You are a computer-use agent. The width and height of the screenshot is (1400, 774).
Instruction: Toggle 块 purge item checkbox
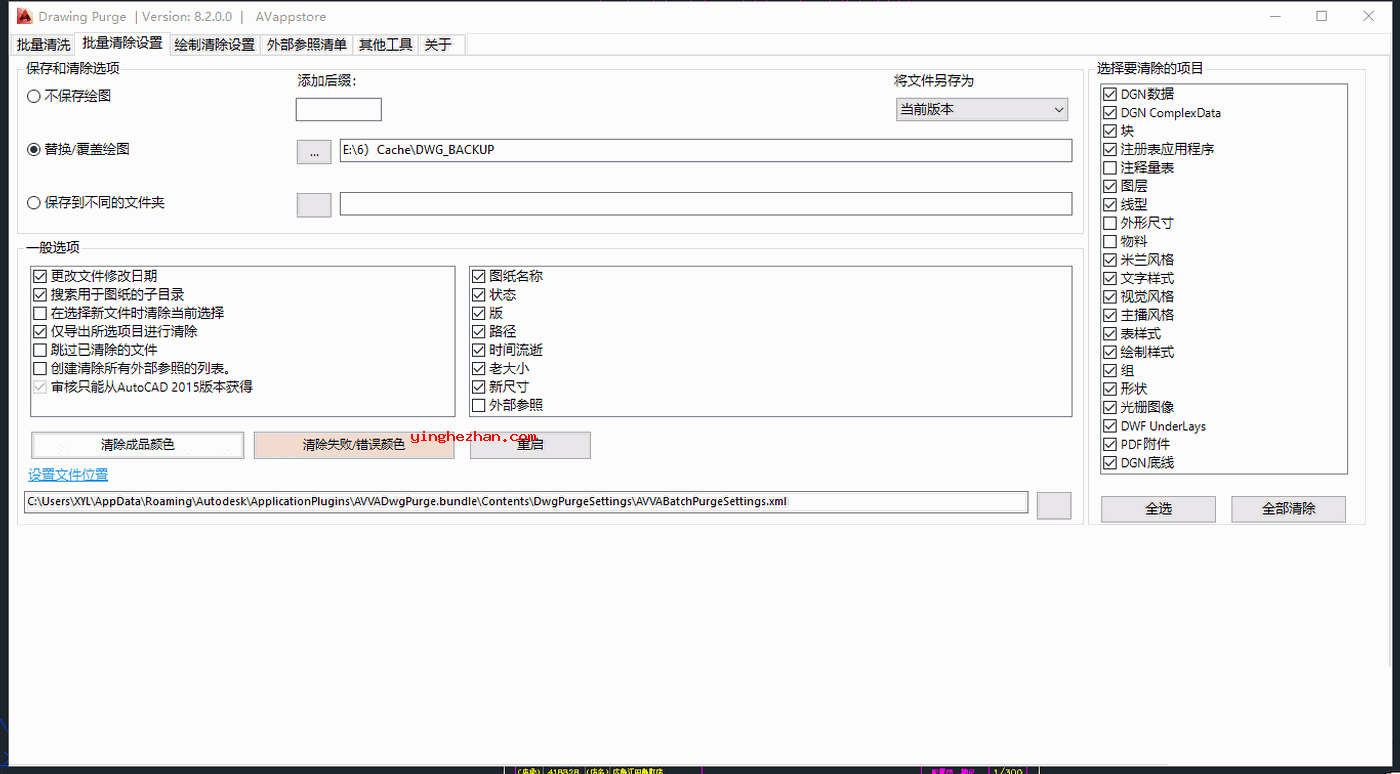(1110, 131)
